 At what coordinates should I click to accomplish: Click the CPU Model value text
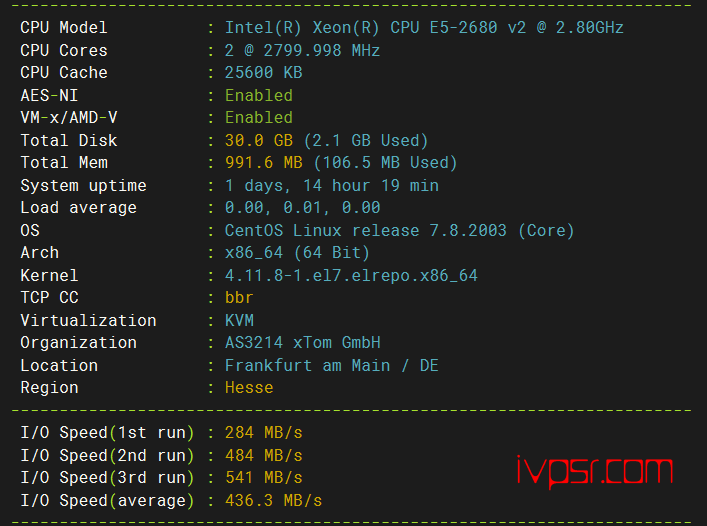pyautogui.click(x=424, y=28)
